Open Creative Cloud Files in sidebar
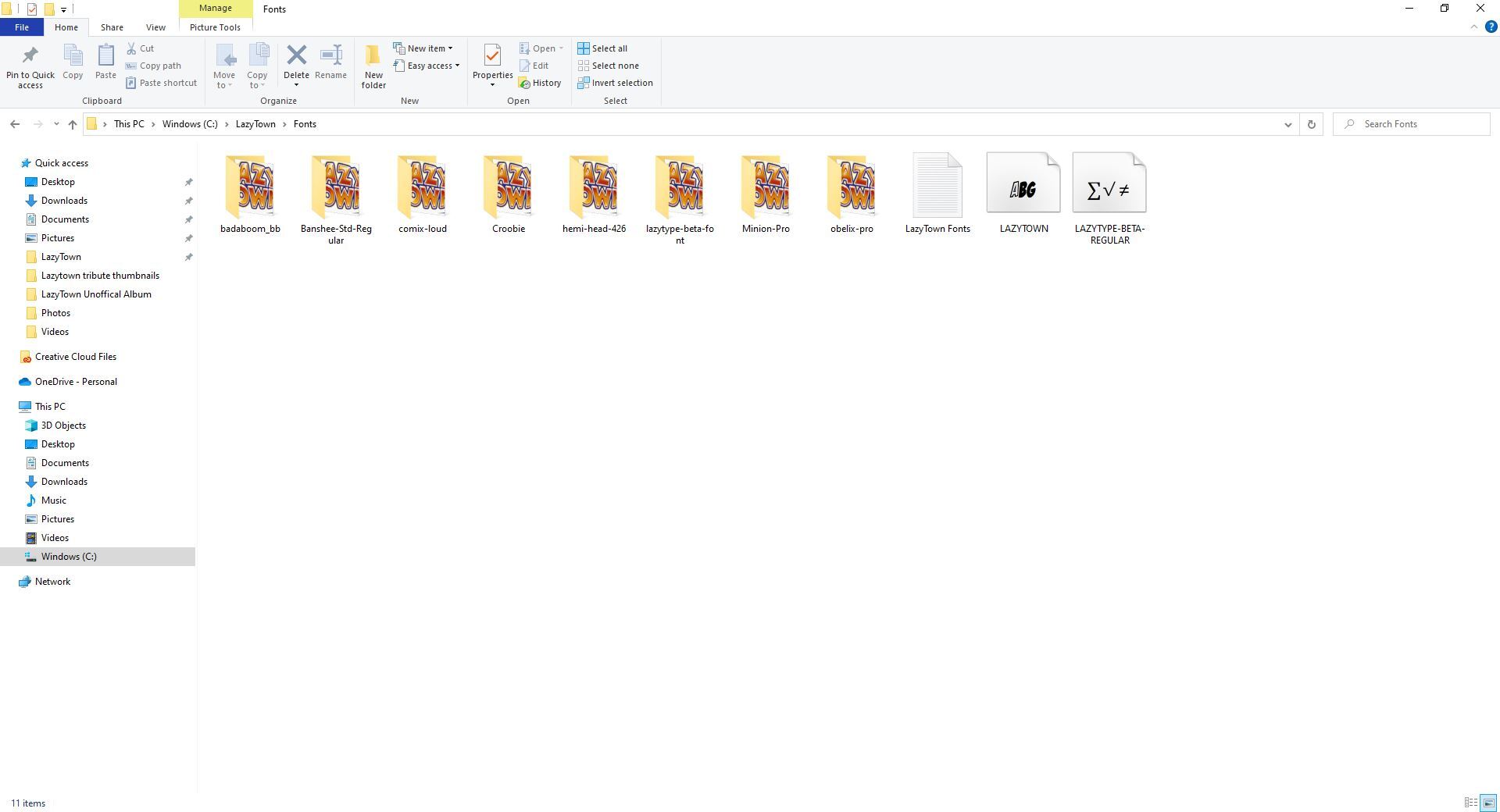This screenshot has width=1500, height=812. [75, 357]
